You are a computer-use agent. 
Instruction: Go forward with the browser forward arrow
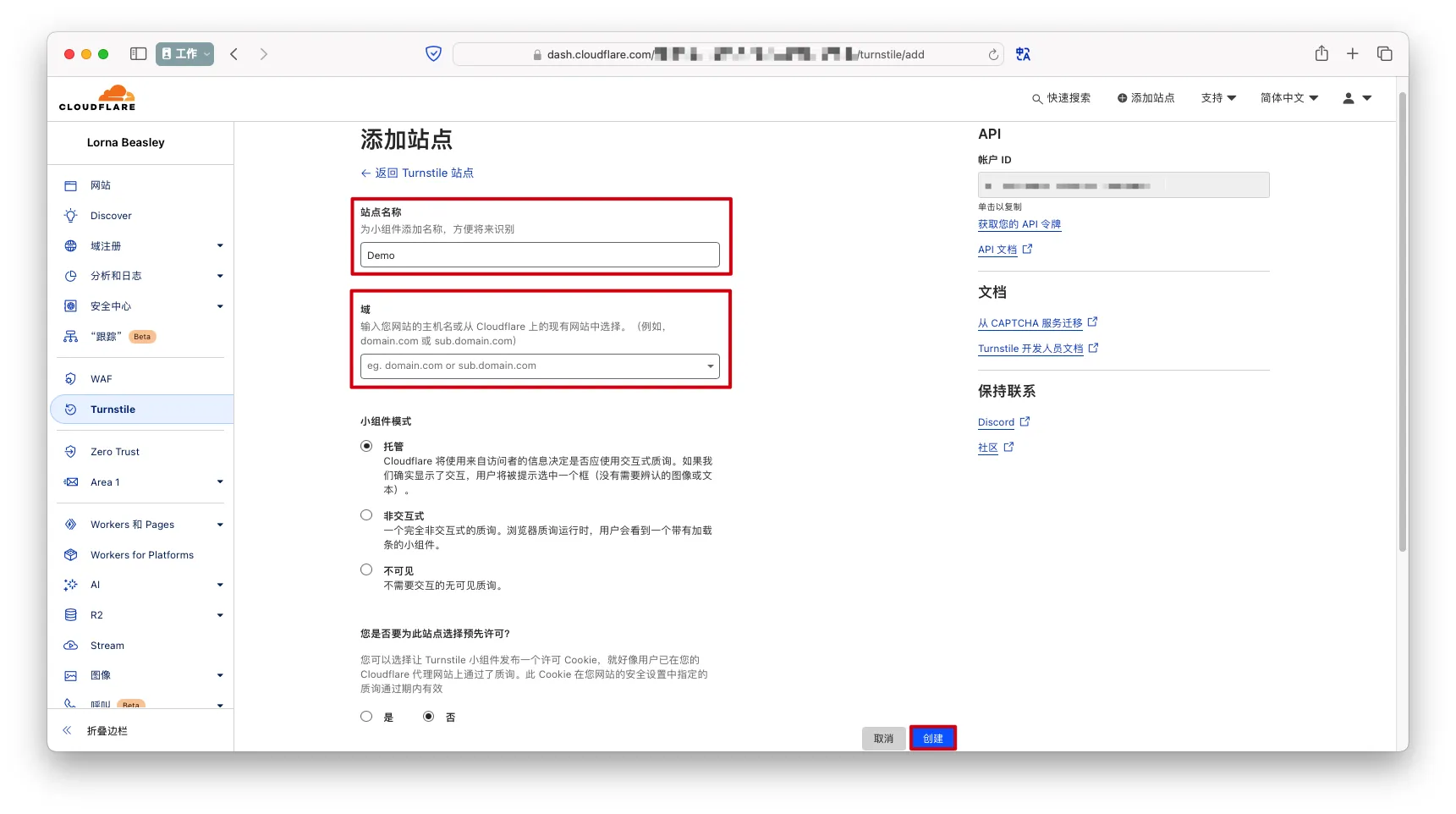click(x=264, y=54)
